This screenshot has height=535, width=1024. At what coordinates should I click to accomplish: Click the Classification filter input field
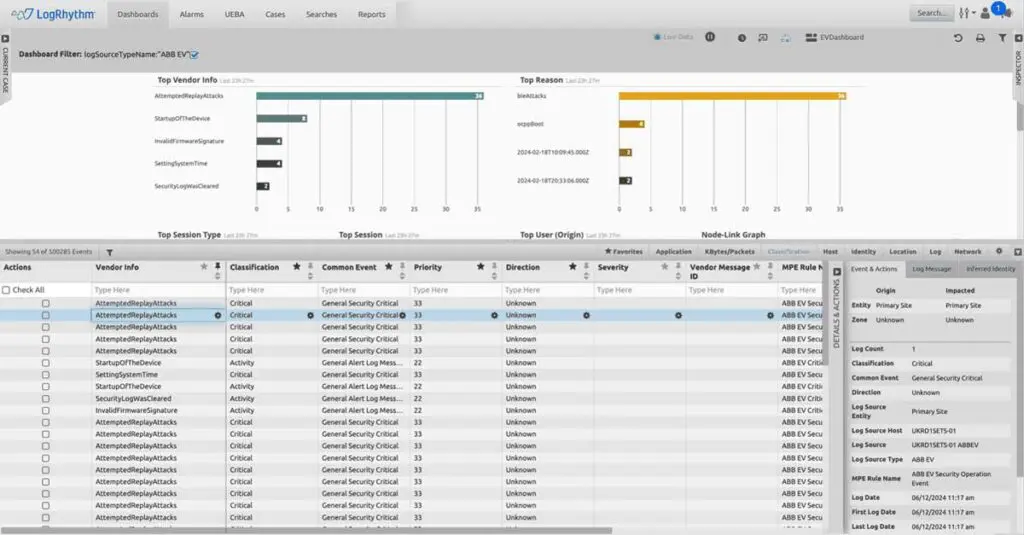pos(270,290)
